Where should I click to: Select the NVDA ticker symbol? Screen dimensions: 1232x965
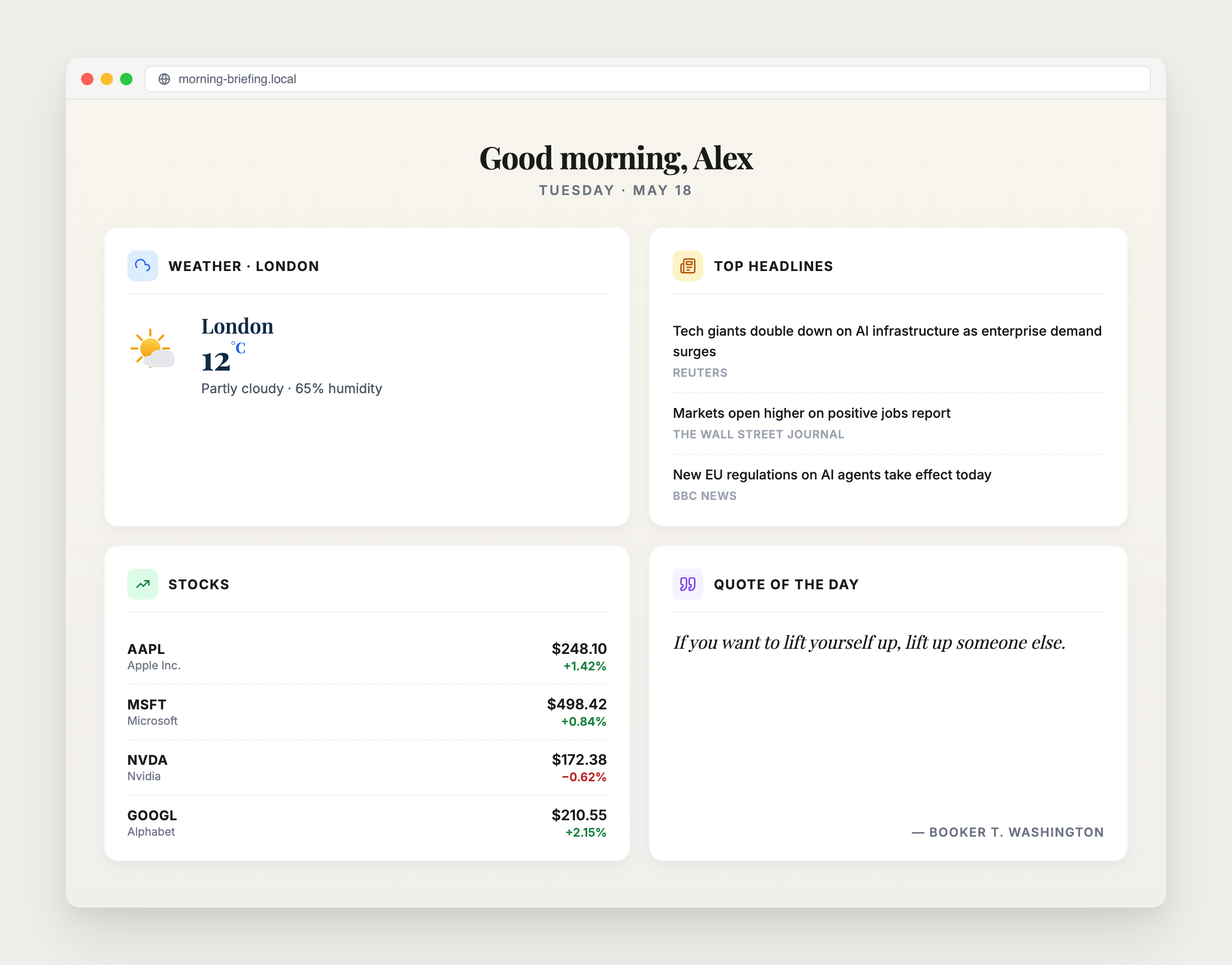tap(147, 759)
